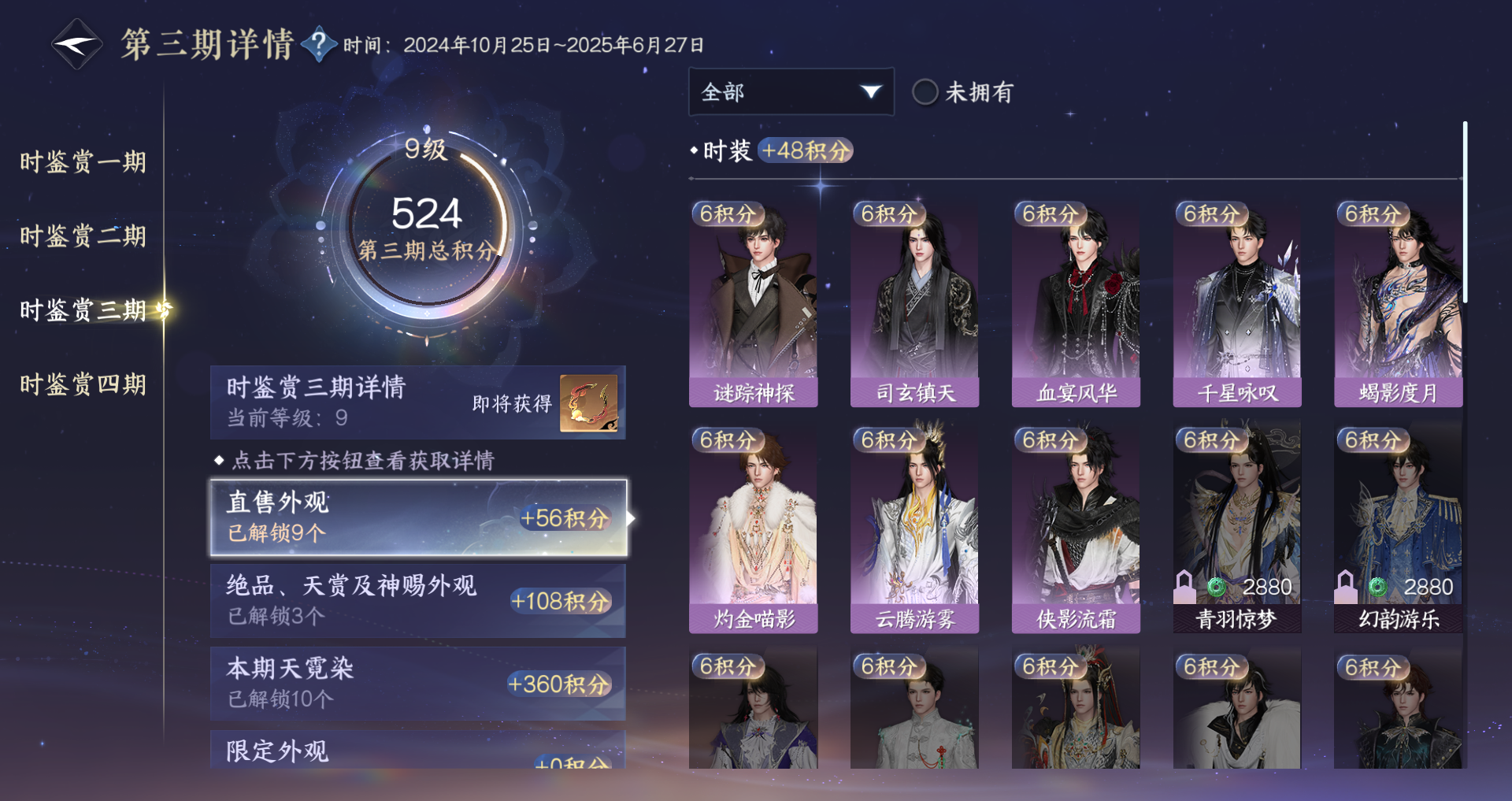
Task: Open the question mark help icon
Action: click(319, 44)
